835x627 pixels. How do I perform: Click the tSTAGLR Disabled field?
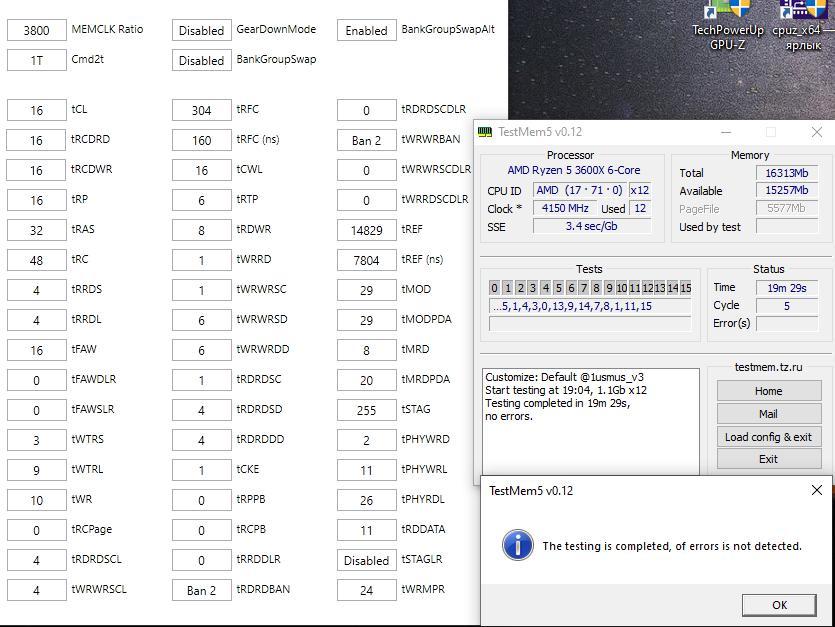pyautogui.click(x=367, y=560)
